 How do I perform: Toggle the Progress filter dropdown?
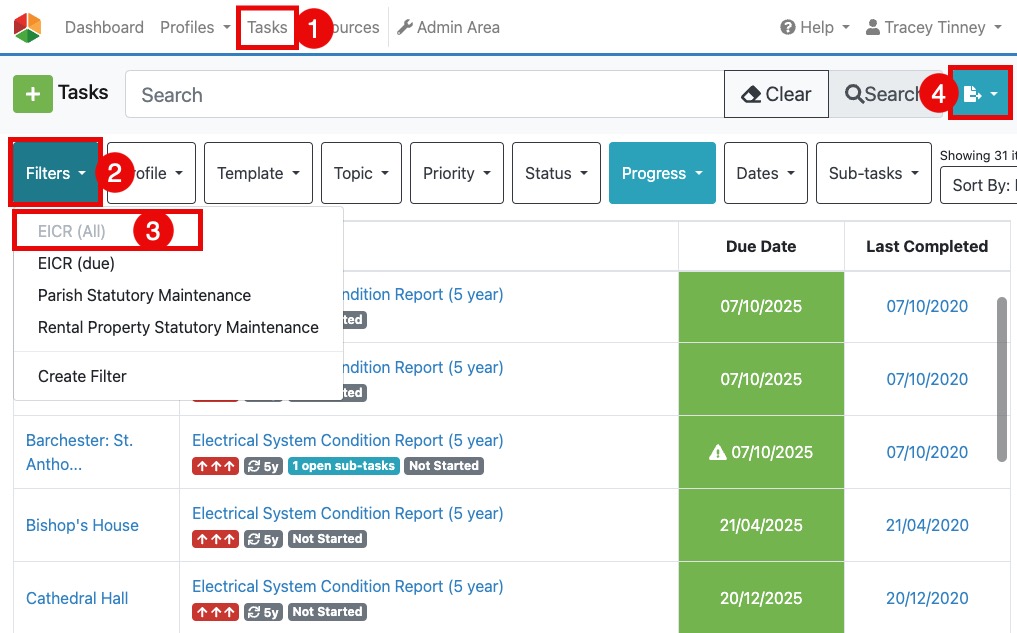coord(661,173)
